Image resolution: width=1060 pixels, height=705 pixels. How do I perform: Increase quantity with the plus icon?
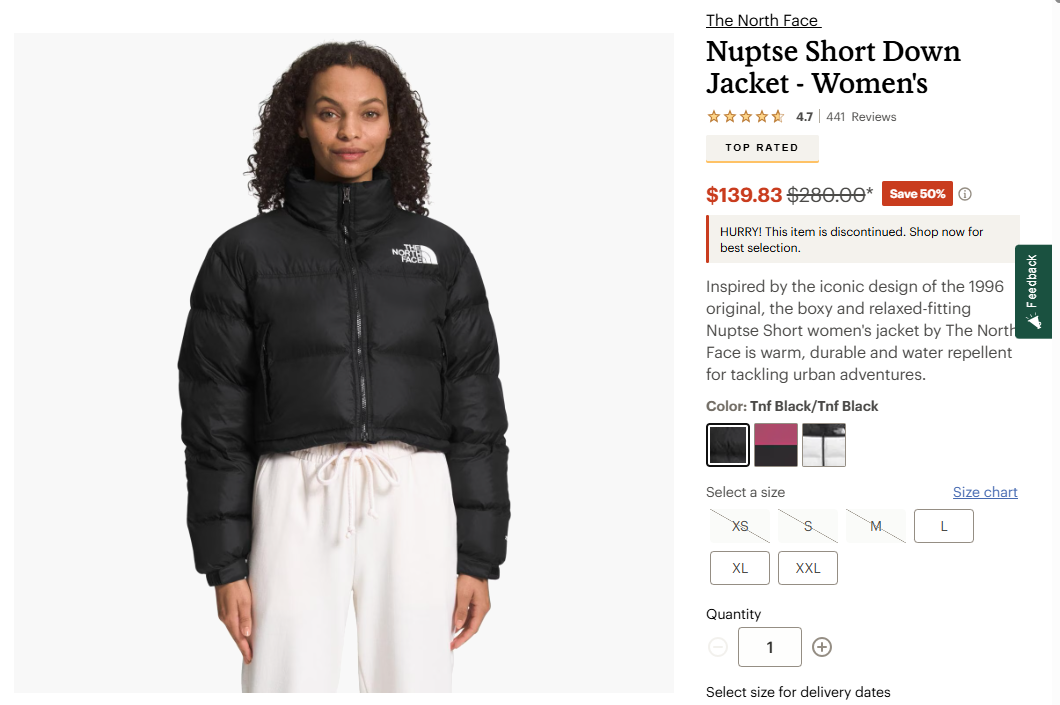(x=821, y=647)
